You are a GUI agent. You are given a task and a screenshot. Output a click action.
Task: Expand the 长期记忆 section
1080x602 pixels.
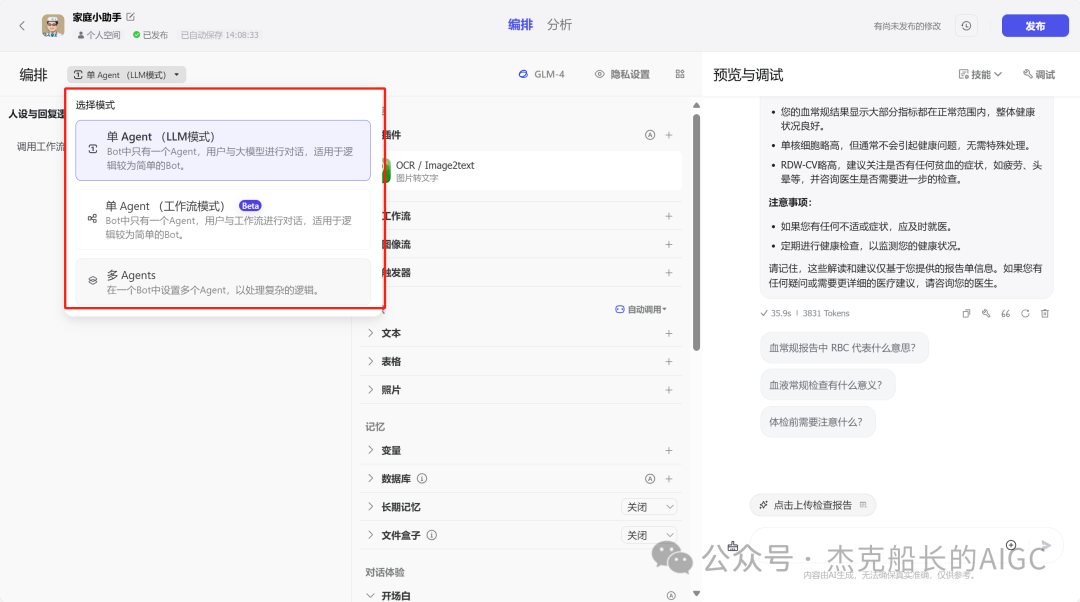click(371, 507)
